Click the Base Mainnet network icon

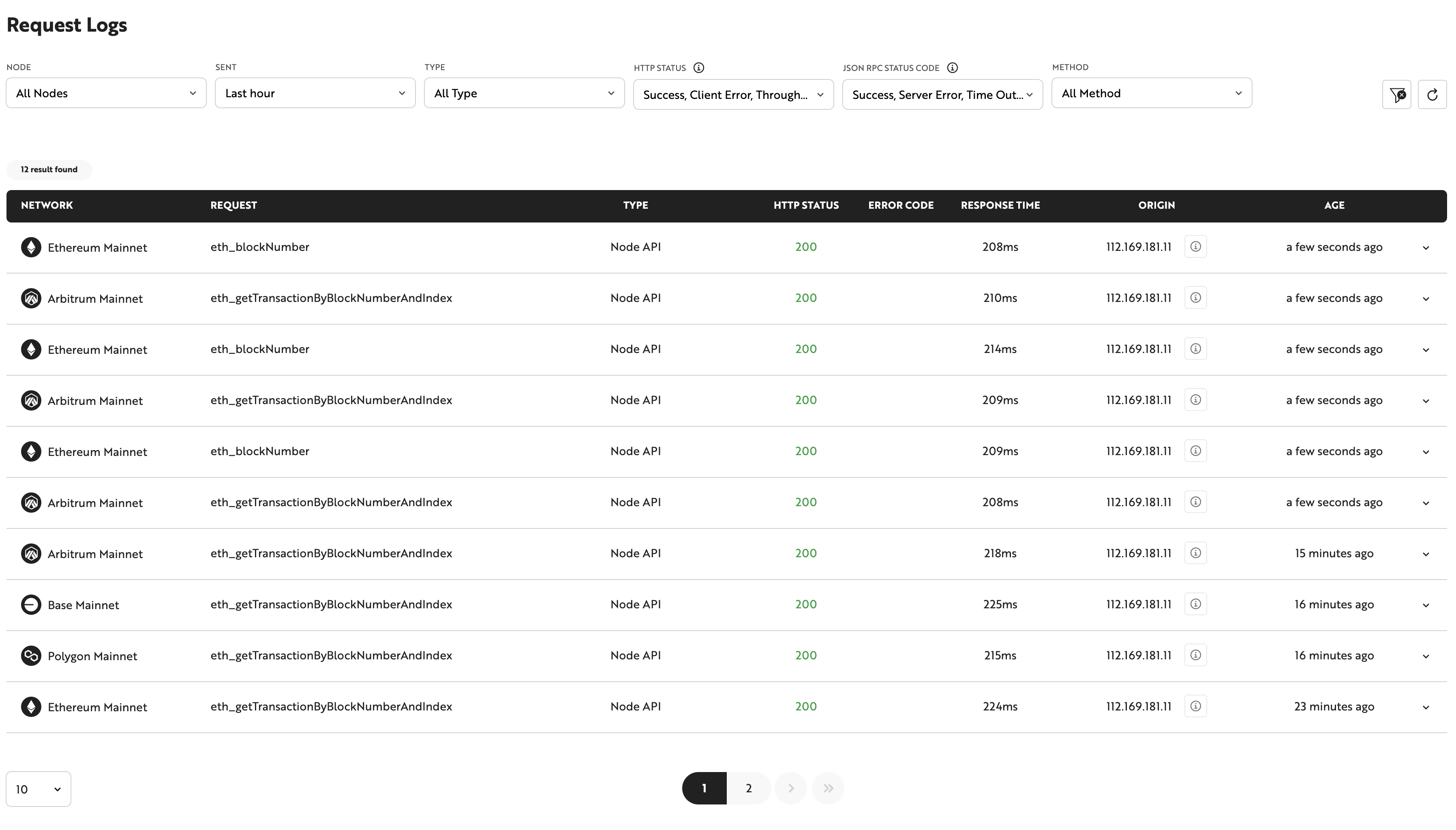[31, 604]
